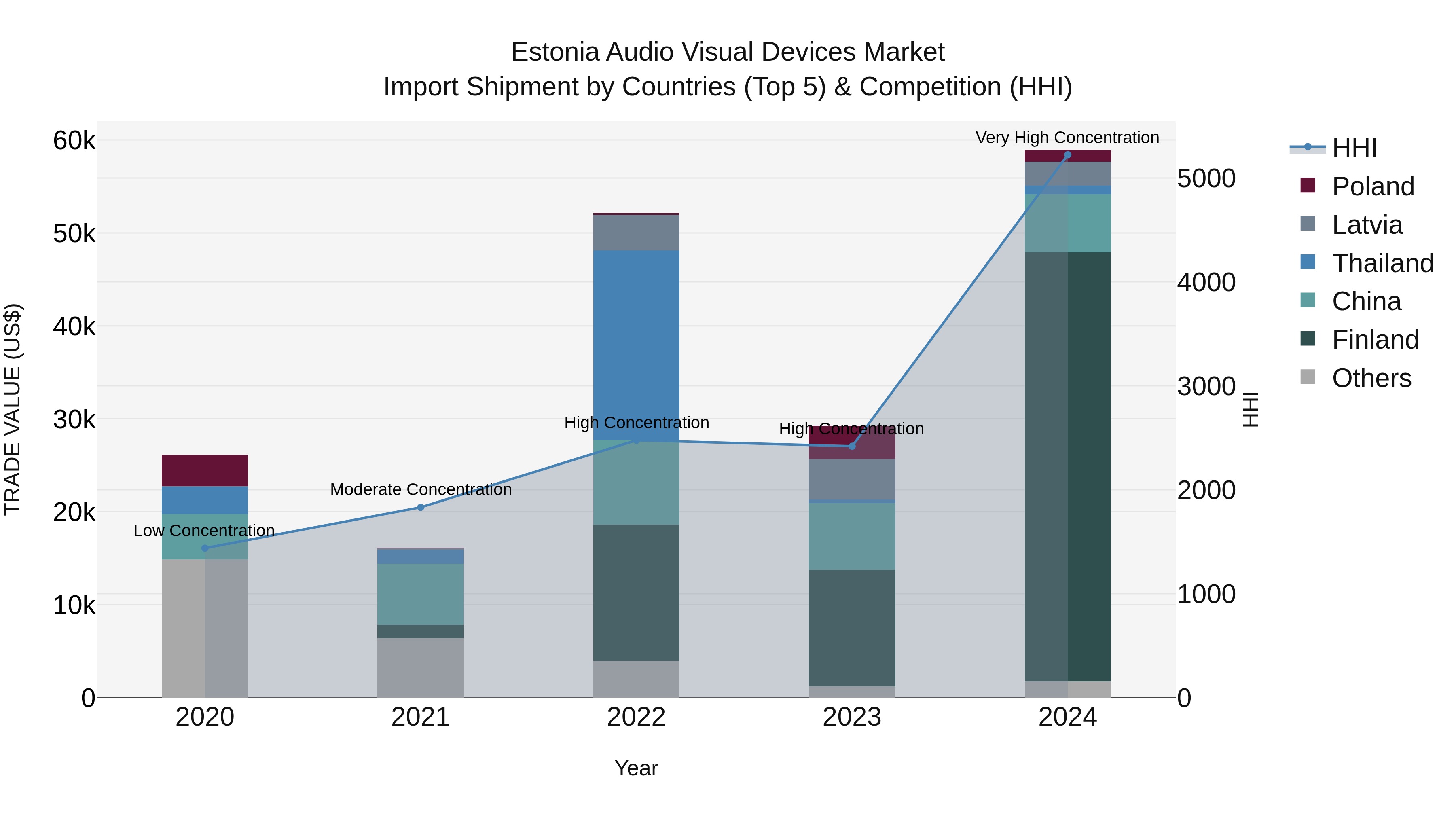Click the 2021 Finland bar segment
This screenshot has width=1456, height=819.
[x=421, y=631]
